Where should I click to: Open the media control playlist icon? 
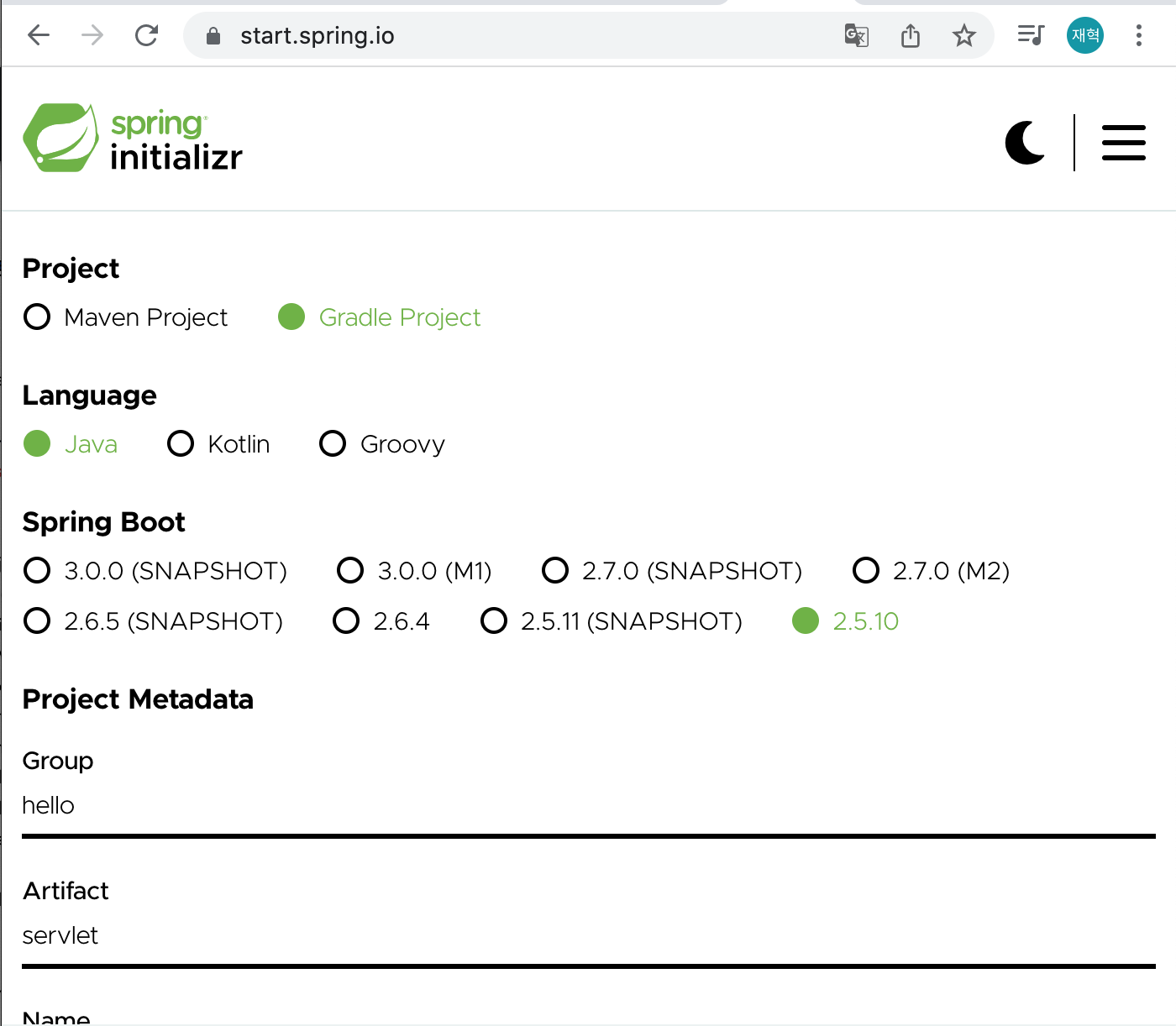pos(1031,35)
